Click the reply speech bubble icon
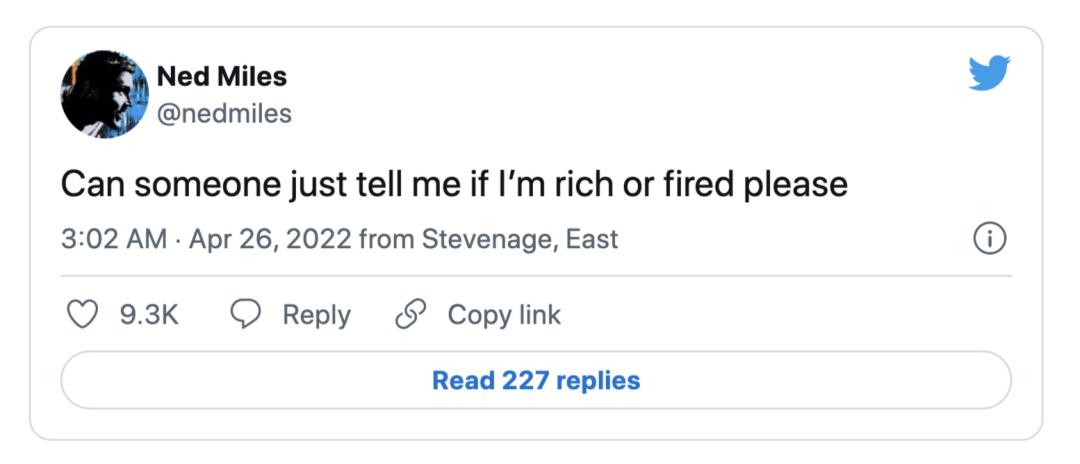The image size is (1080, 464). pyautogui.click(x=245, y=315)
